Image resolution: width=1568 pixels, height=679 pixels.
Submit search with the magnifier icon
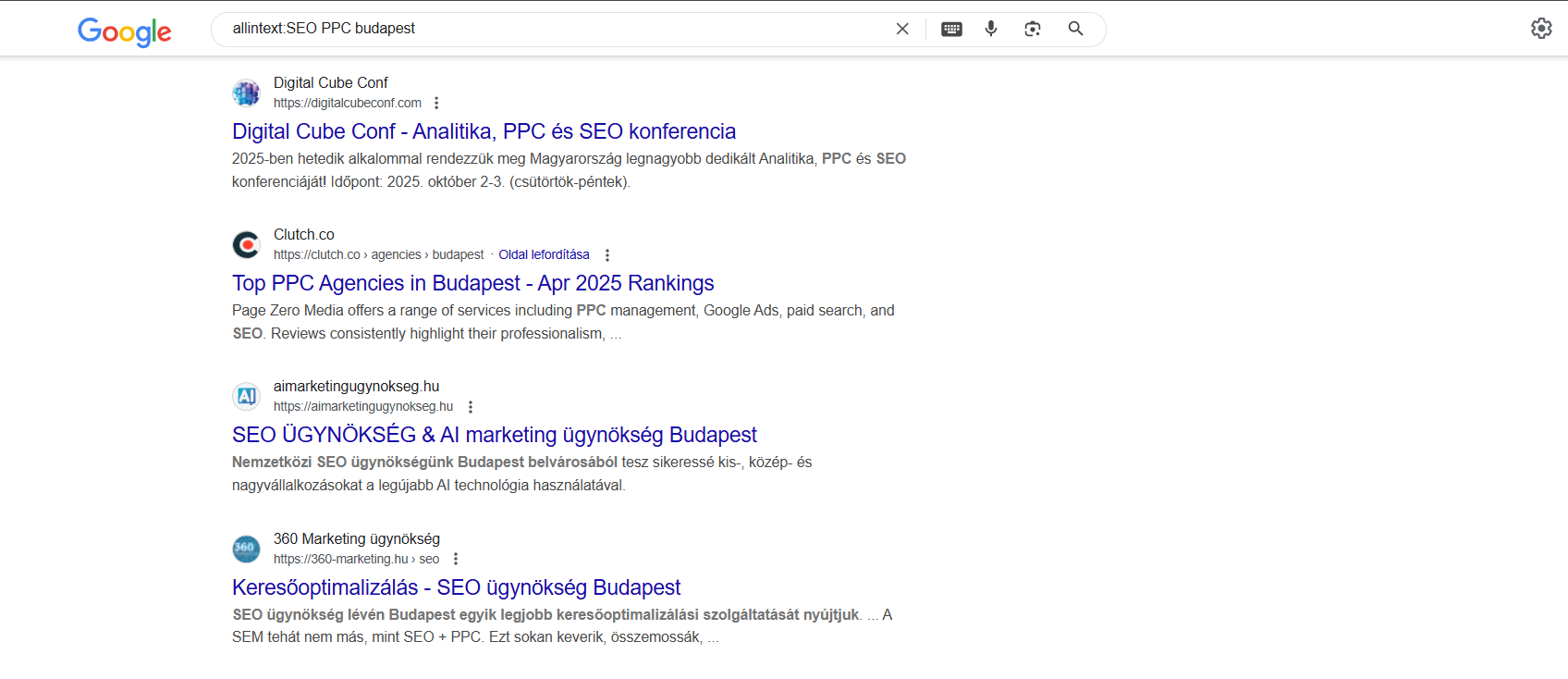tap(1075, 29)
